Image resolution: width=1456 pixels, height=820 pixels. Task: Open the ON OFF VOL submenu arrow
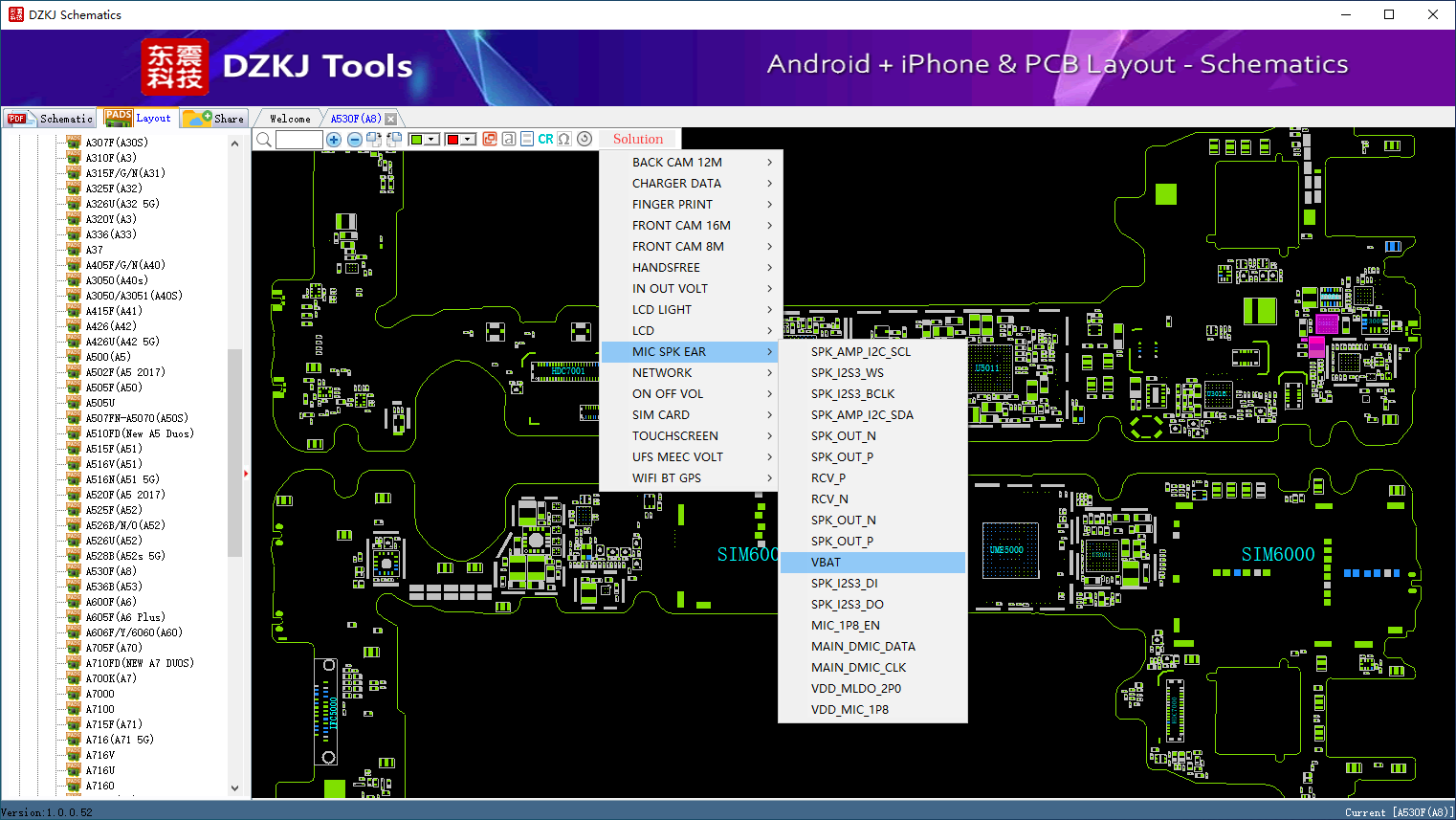click(x=769, y=394)
